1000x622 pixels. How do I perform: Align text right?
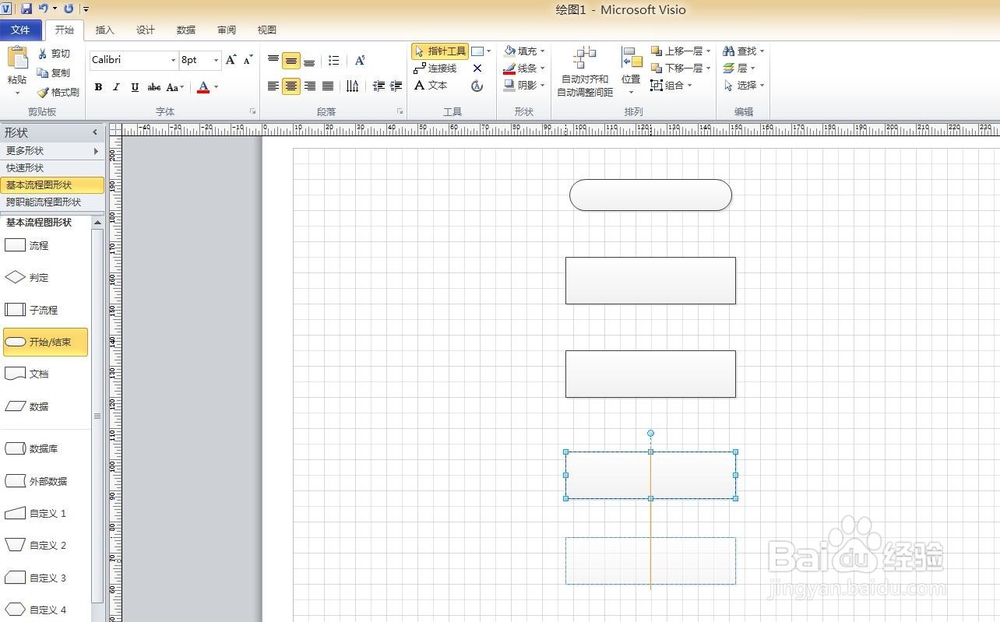(x=310, y=86)
